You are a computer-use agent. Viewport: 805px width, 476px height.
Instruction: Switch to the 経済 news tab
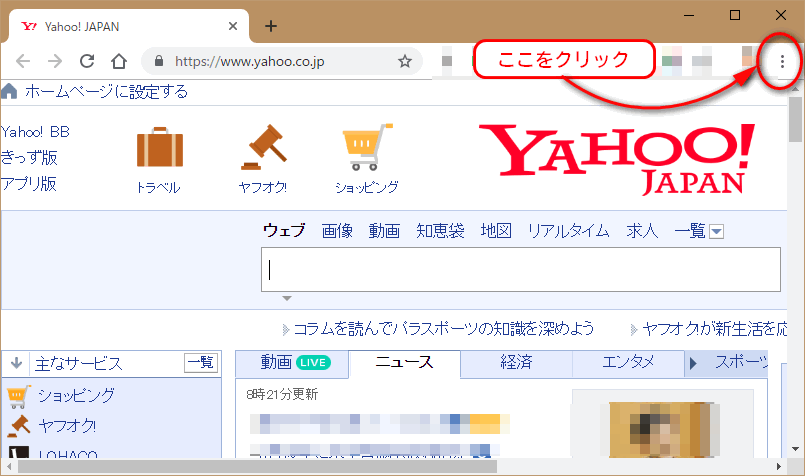[516, 362]
